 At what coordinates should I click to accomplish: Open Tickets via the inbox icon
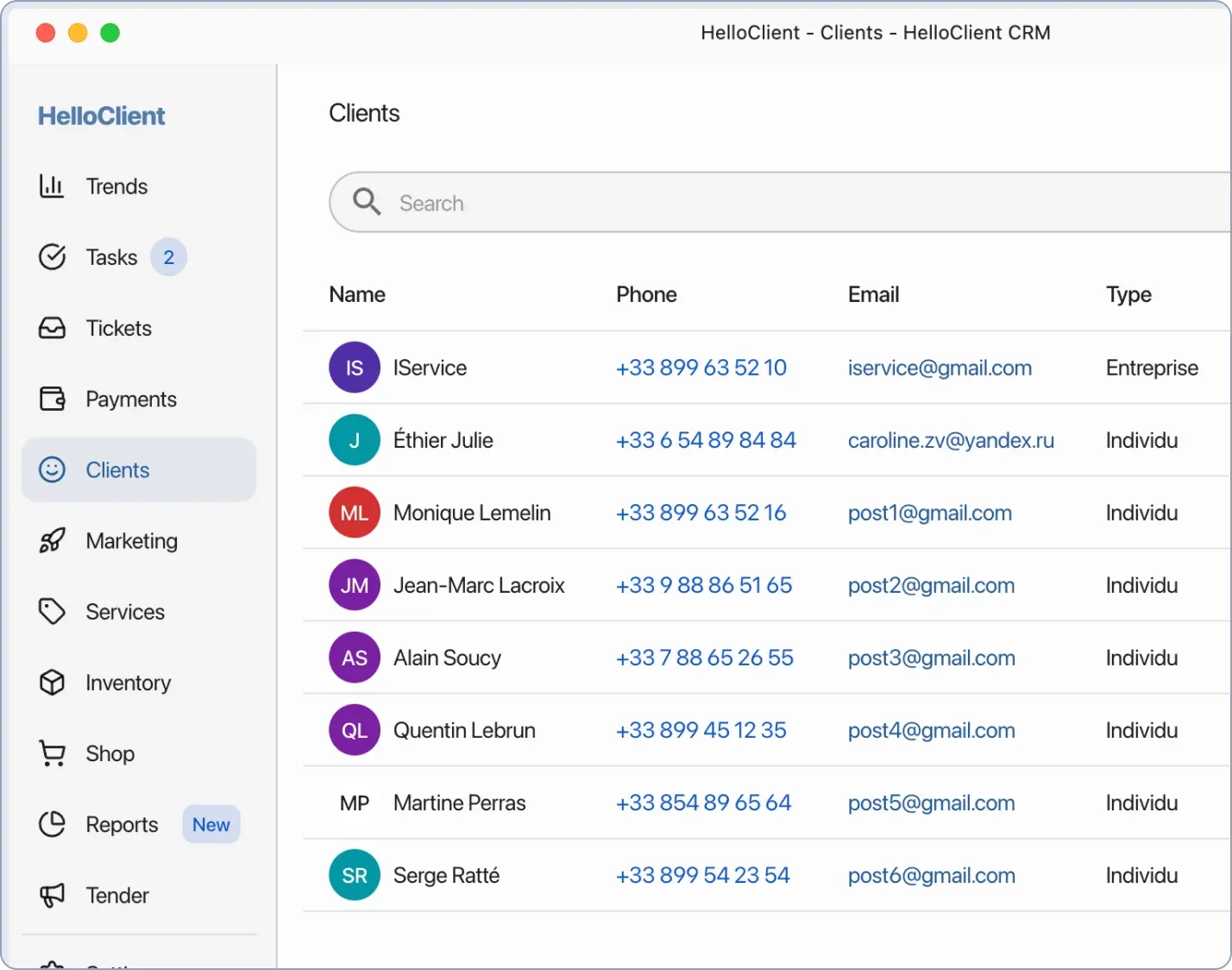(53, 328)
